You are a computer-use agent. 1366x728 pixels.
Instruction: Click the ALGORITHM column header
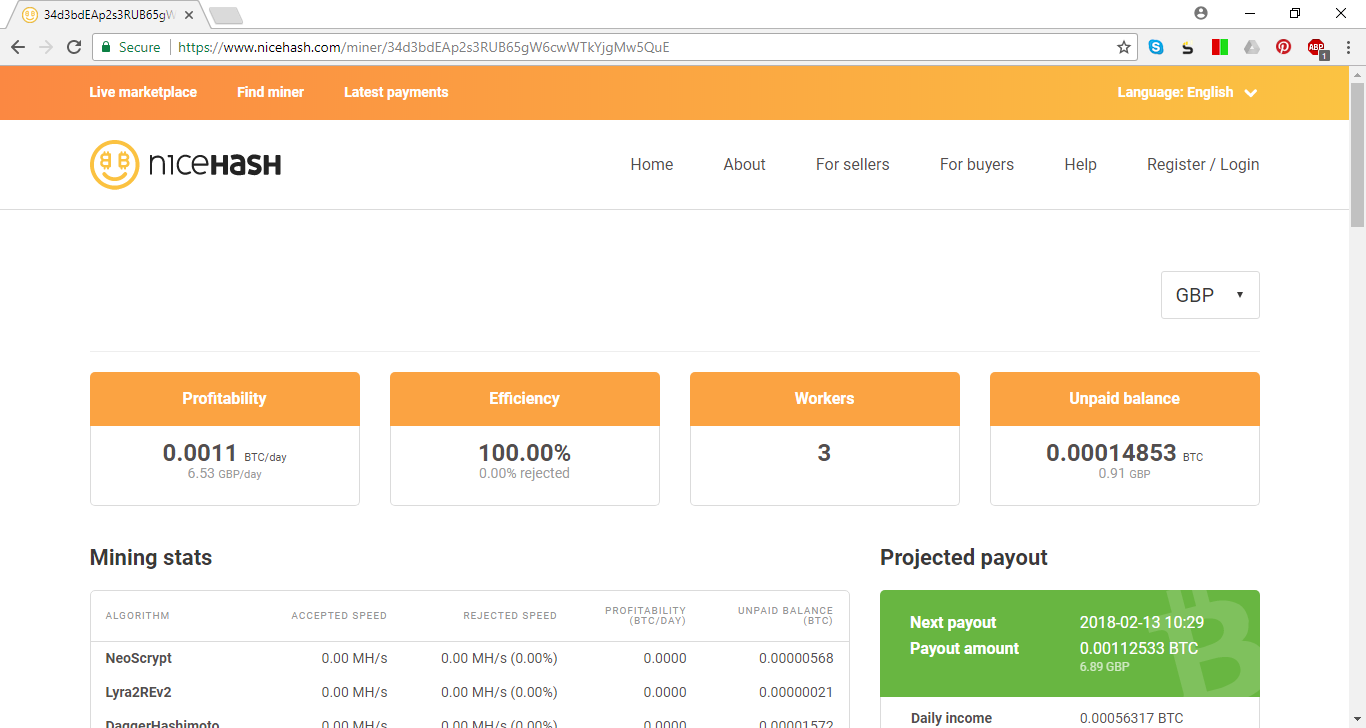coord(138,616)
